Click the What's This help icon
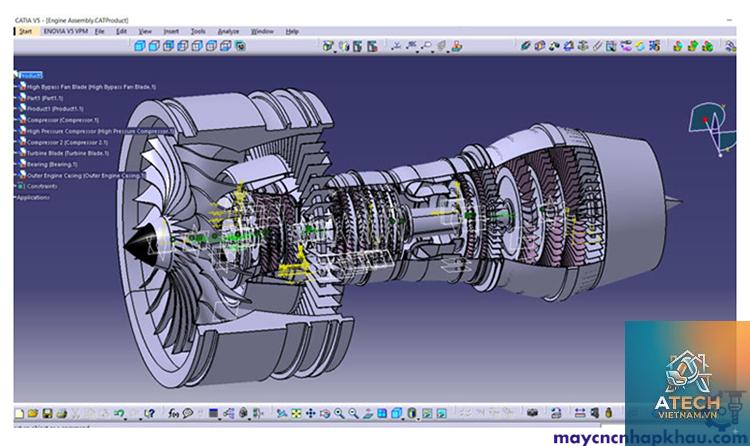Viewport: 750px width, 446px height. coord(150,413)
